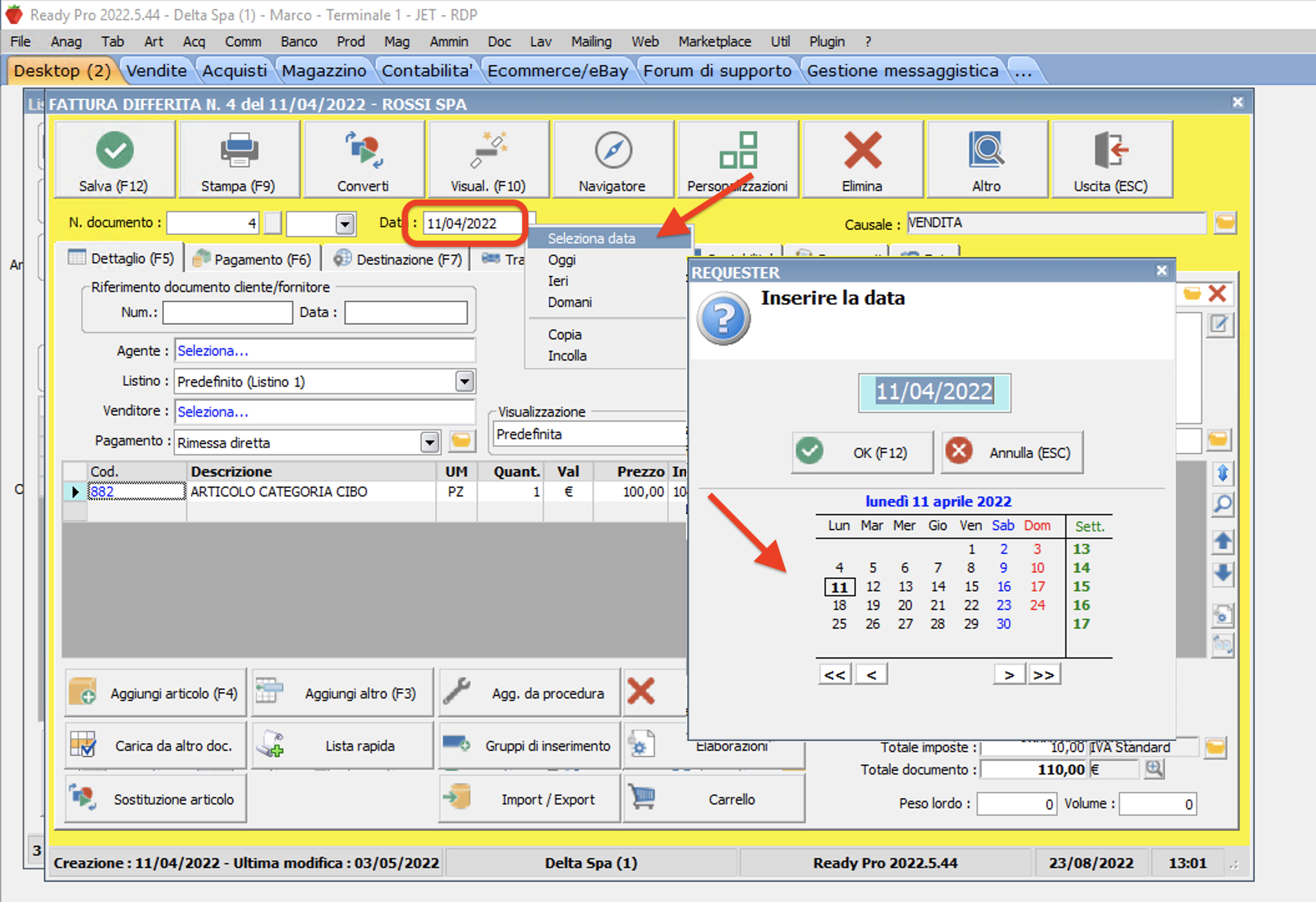Screen dimensions: 1316x902
Task: Click magnifier search icon on right sidebar
Action: coord(1222,505)
